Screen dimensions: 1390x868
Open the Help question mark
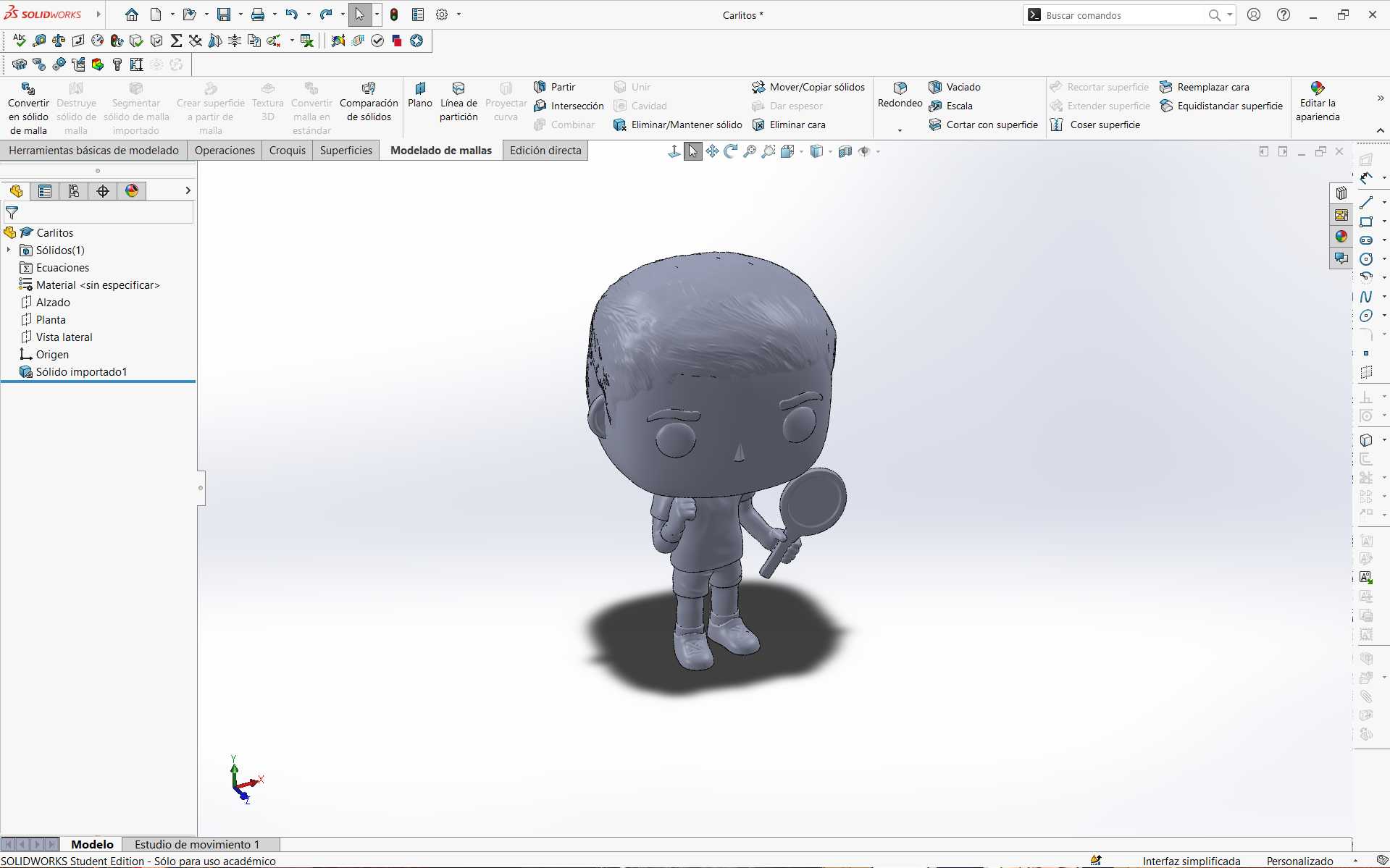[1284, 14]
